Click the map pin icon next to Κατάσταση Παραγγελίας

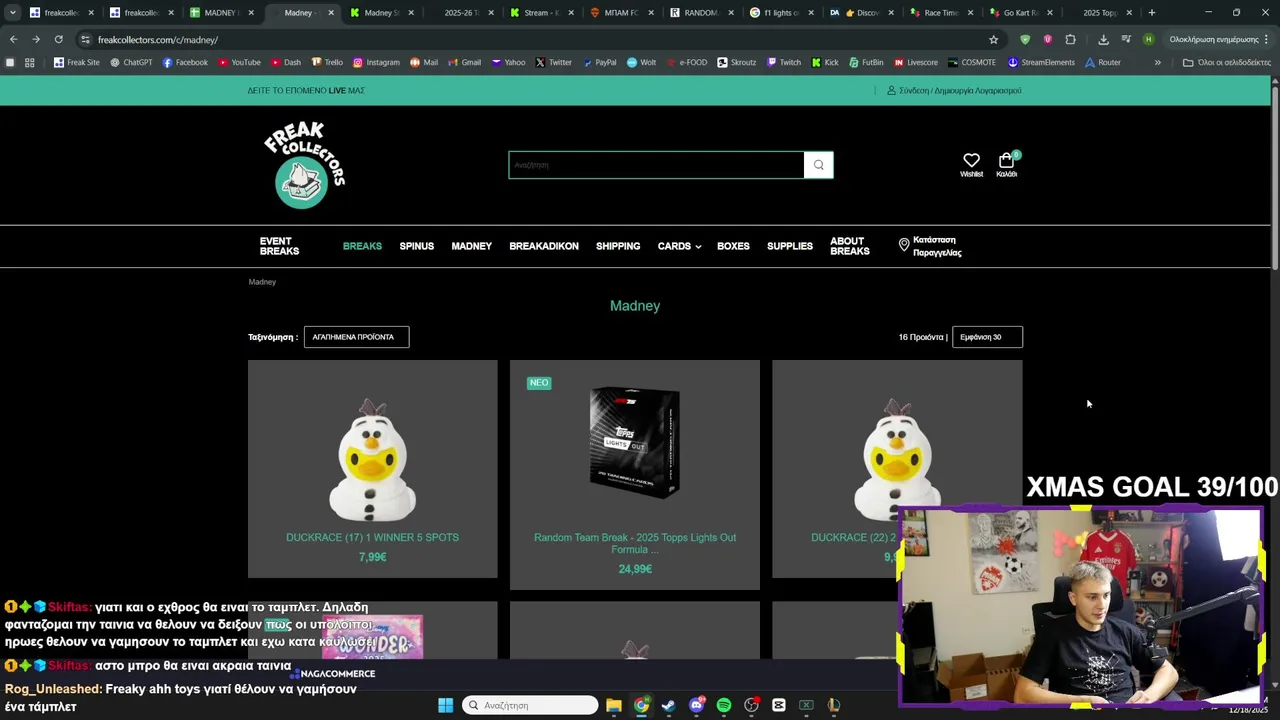pos(904,245)
